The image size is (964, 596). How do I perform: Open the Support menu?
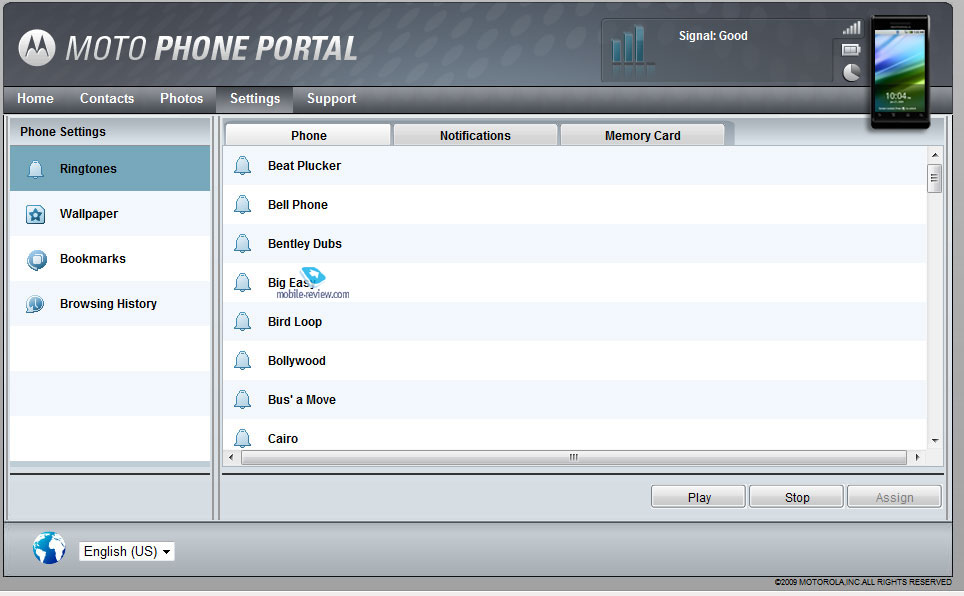pos(331,98)
